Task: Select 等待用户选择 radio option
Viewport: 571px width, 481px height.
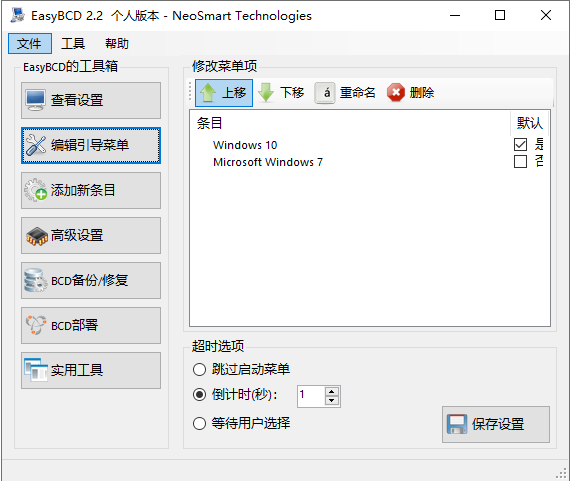Action: point(199,423)
